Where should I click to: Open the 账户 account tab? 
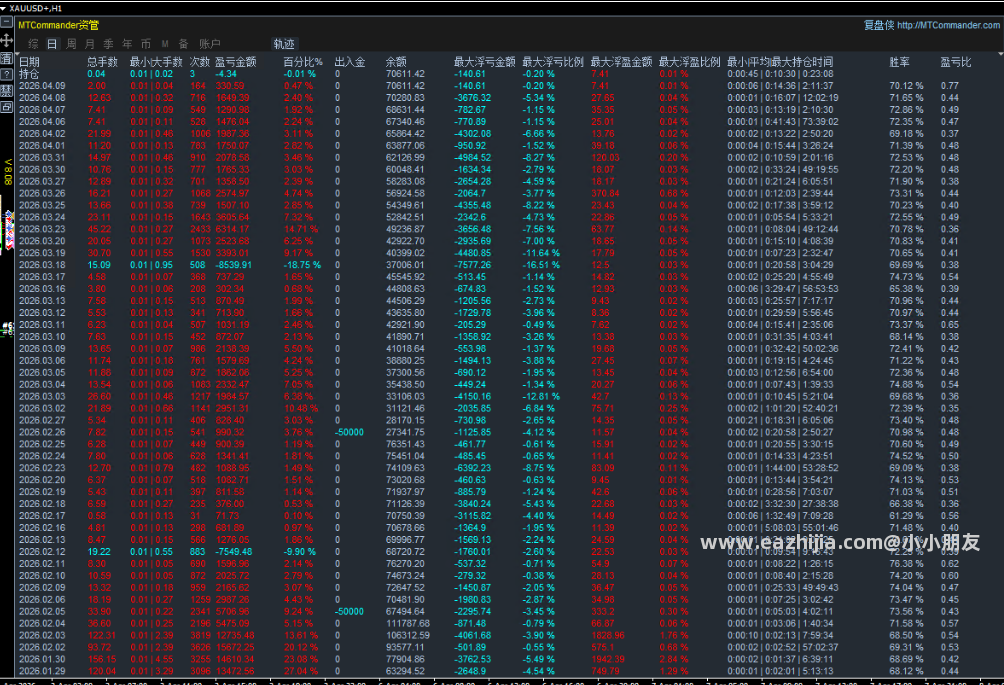209,44
